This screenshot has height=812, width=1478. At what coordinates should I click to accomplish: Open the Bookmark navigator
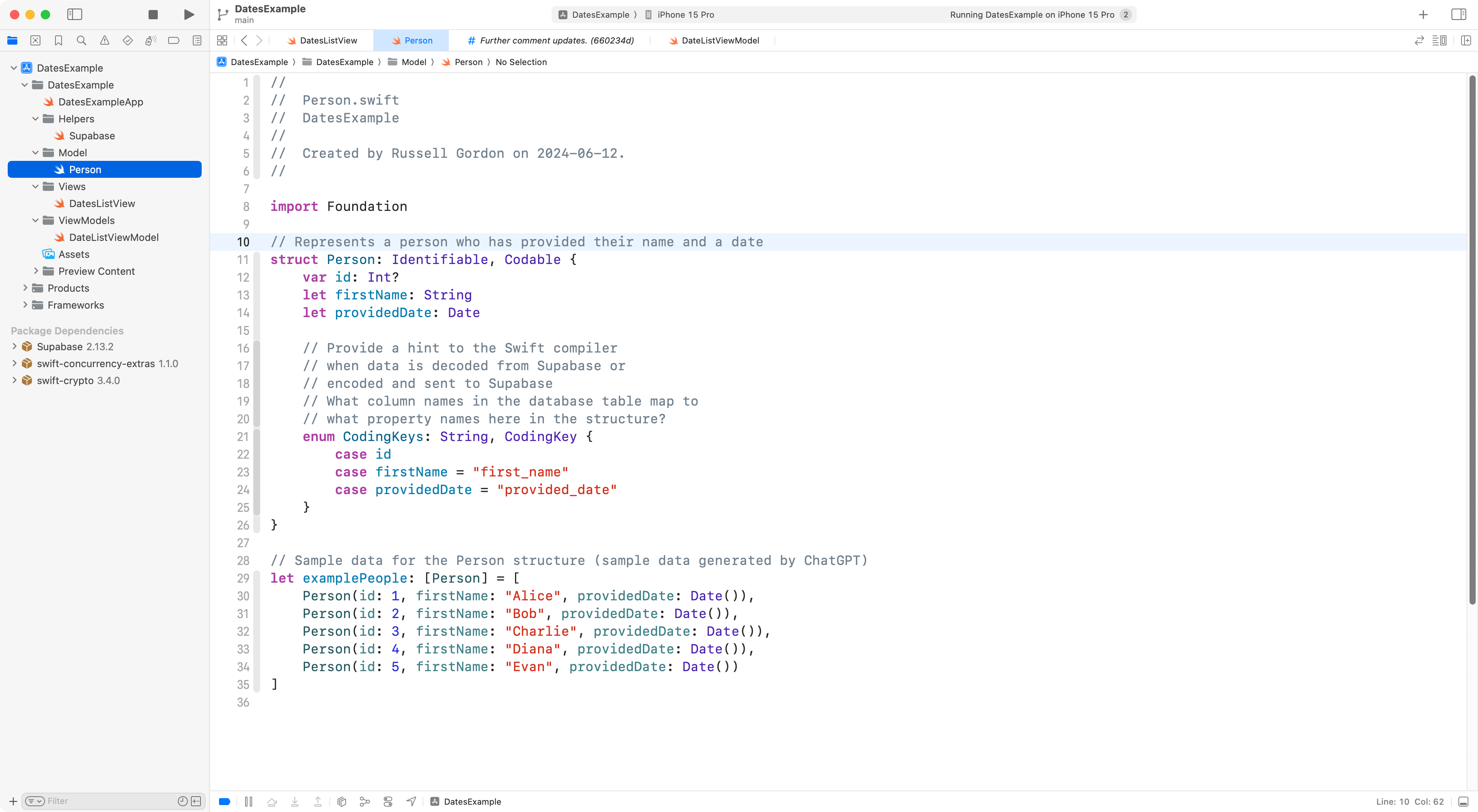(59, 40)
